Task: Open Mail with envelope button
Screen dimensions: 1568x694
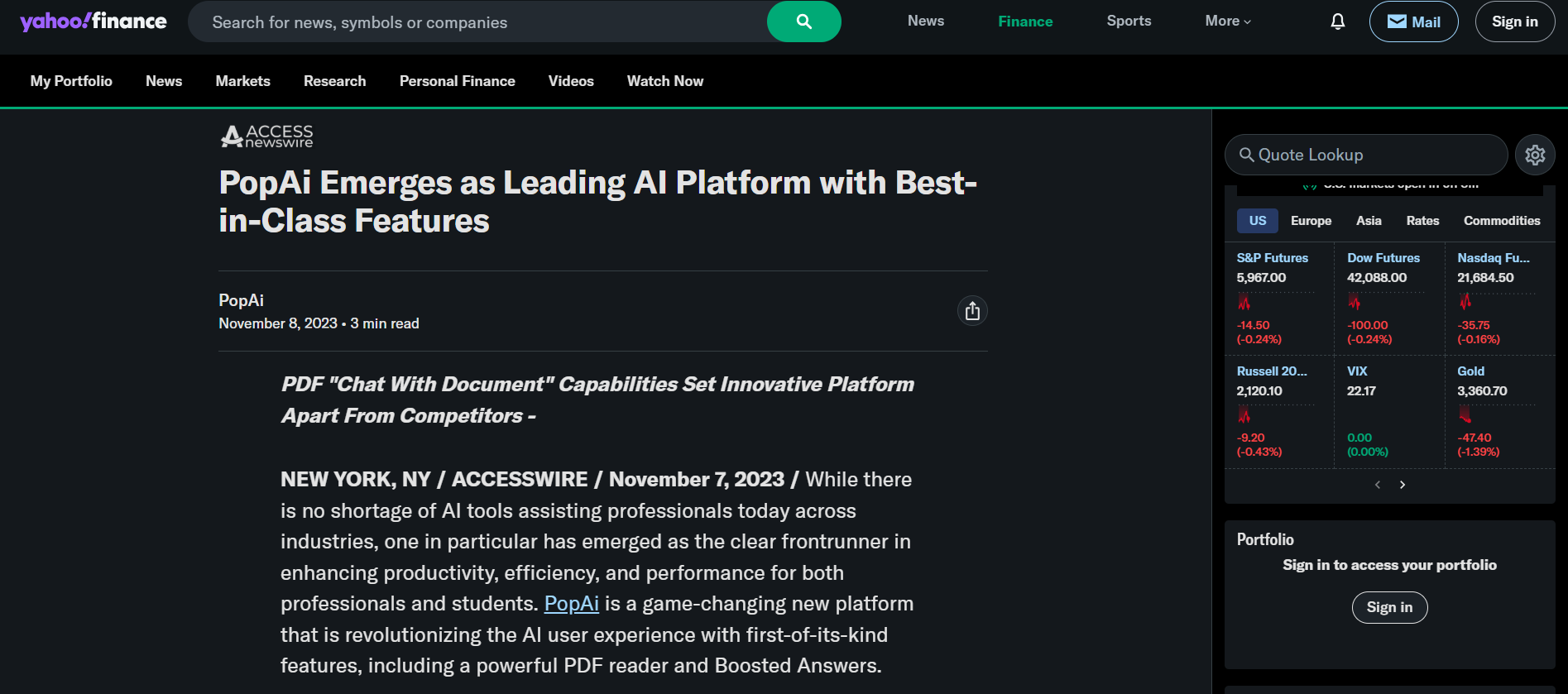Action: click(1413, 22)
